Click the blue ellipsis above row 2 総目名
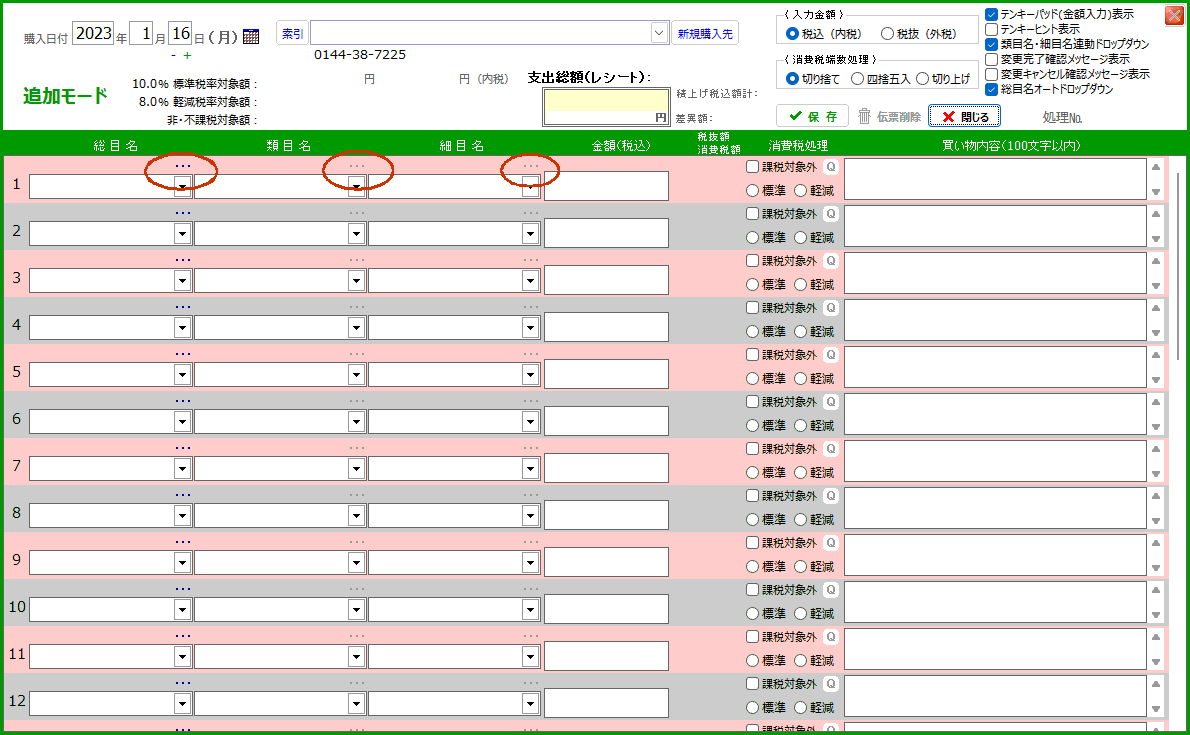 [182, 213]
